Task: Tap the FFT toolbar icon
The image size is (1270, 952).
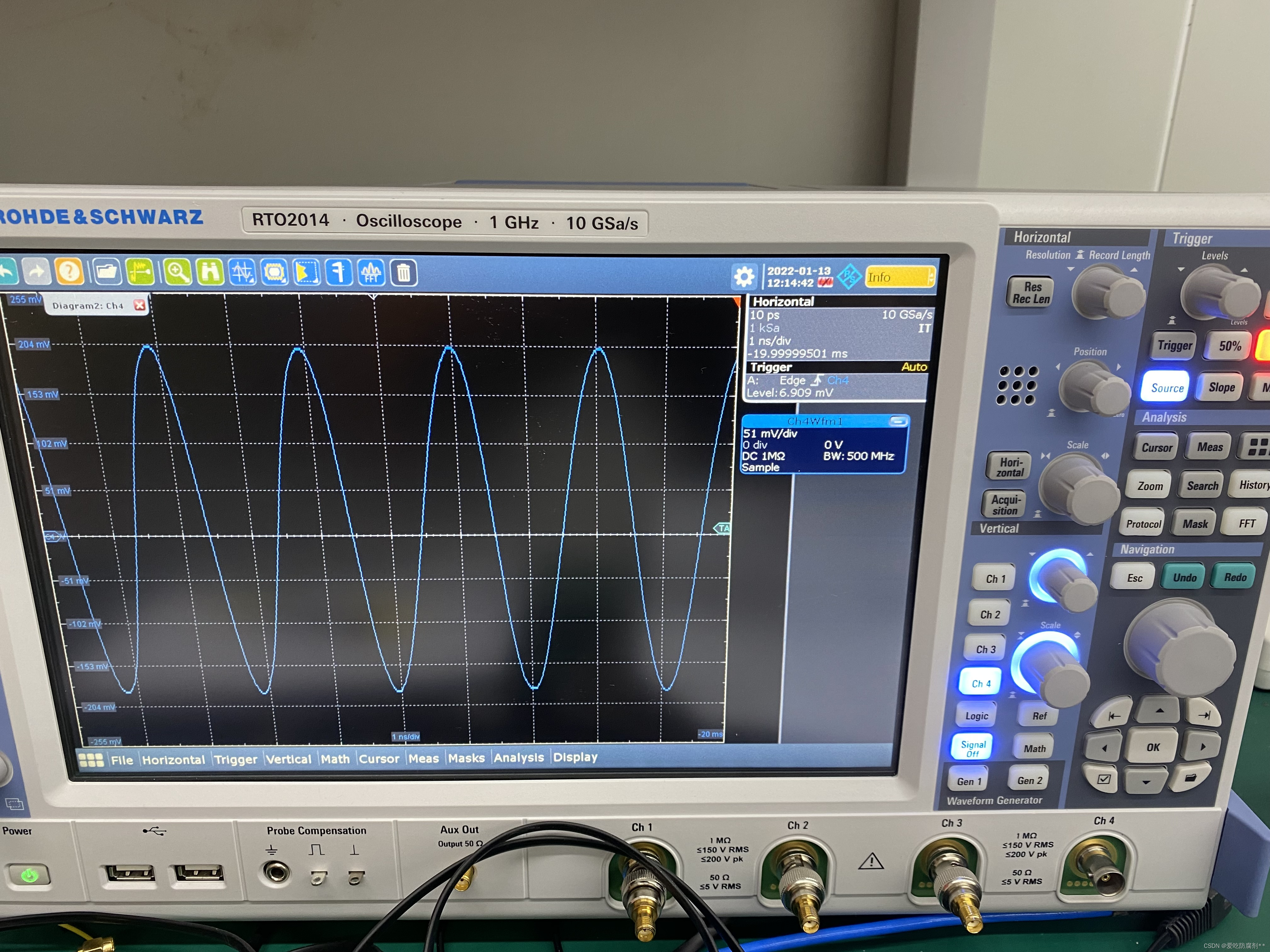Action: [371, 272]
